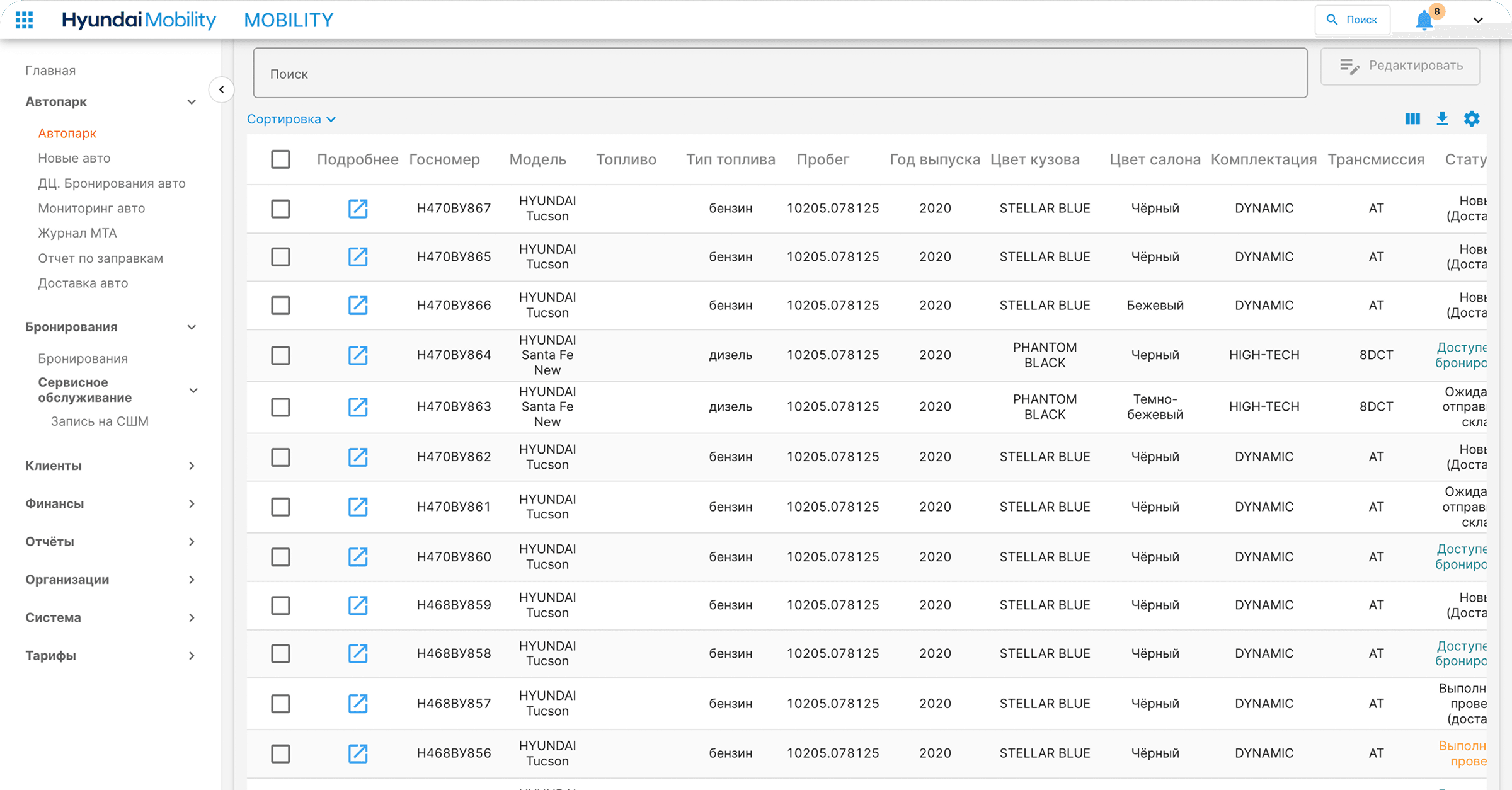Toggle the select-all header checkbox

280,159
